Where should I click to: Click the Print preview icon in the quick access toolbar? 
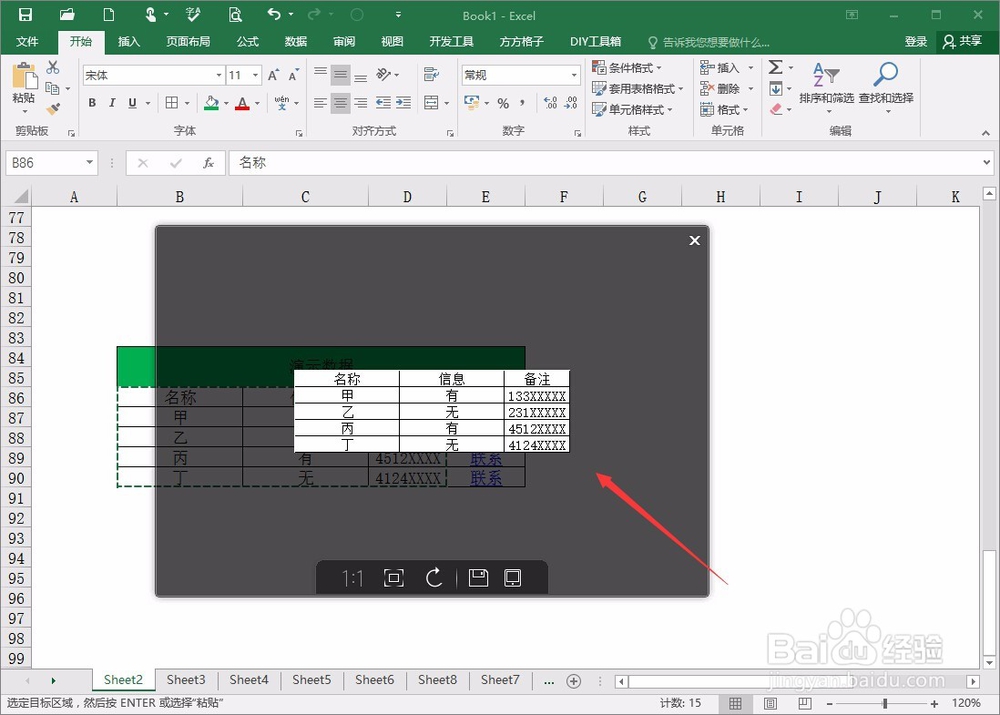(x=235, y=14)
